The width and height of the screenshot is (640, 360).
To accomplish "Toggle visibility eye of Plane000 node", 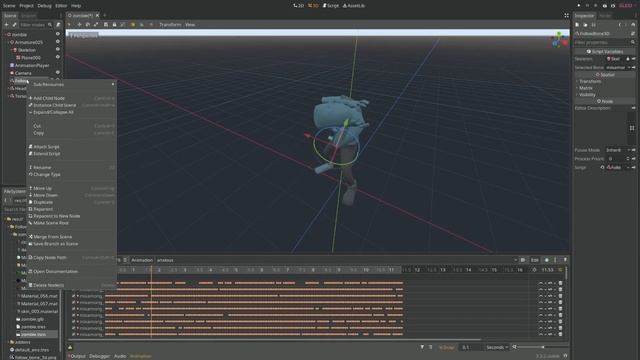I will click(58, 58).
